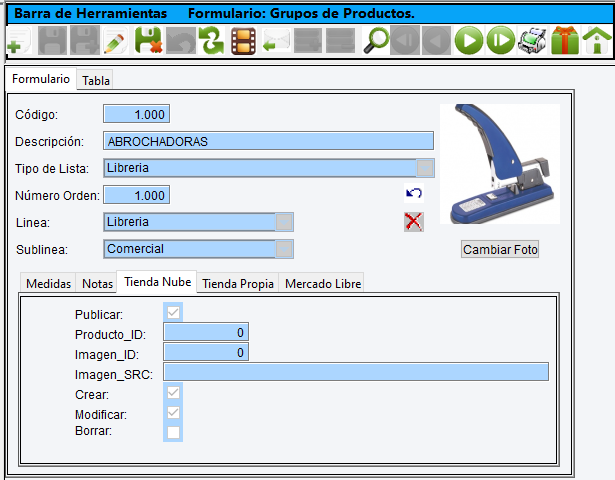Click the grayed-out undo arrow icon
Screen dimensions: 615x480
pos(181,40)
